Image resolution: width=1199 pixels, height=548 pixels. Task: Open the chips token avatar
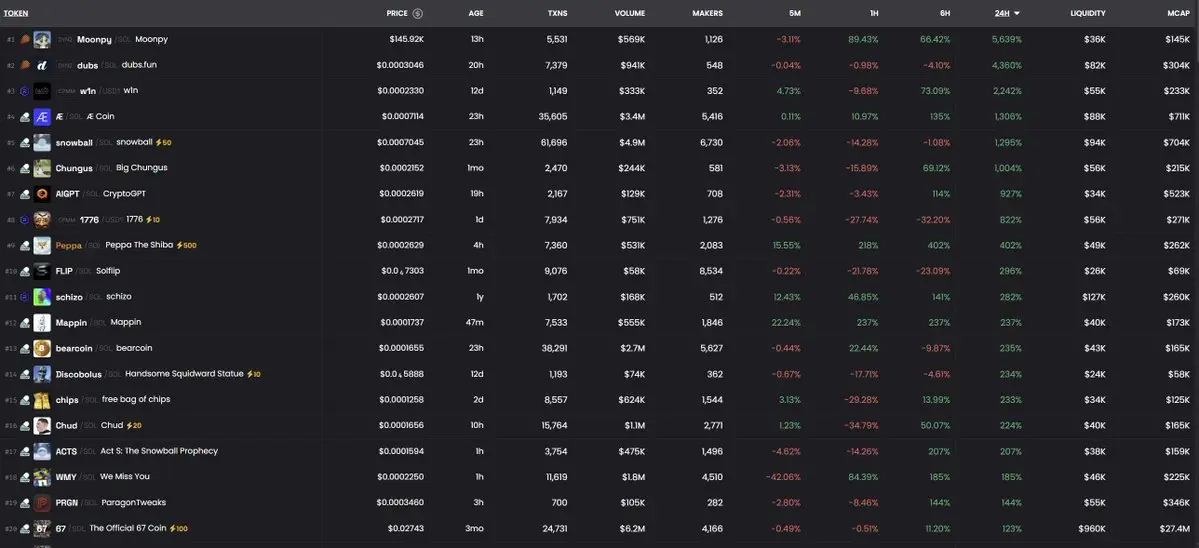click(x=42, y=400)
